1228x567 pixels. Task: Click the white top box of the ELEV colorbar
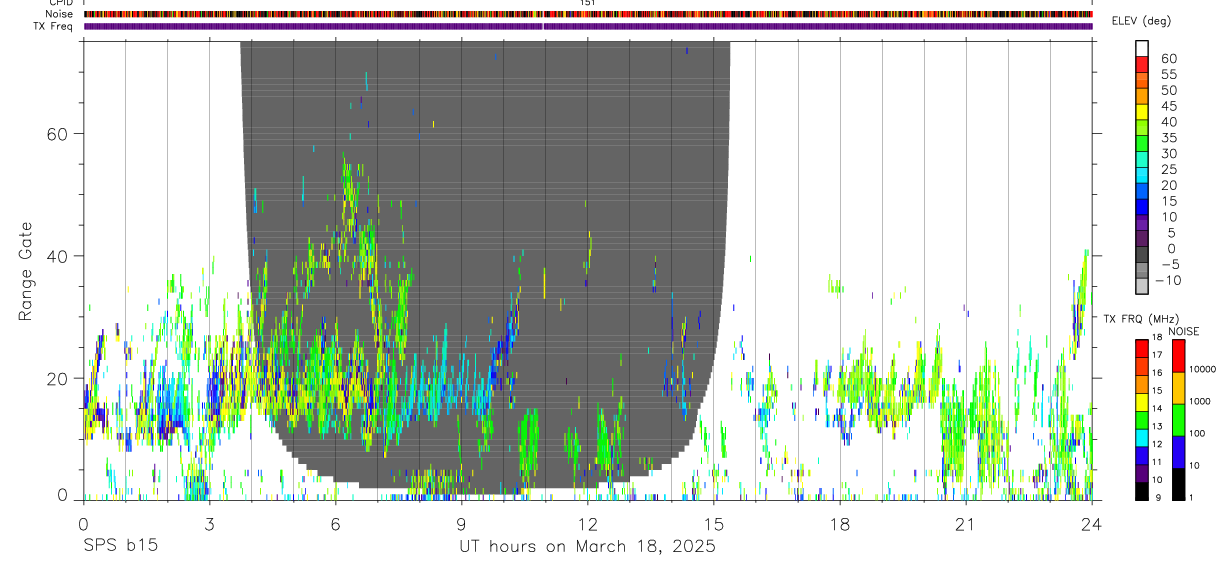click(x=1142, y=46)
